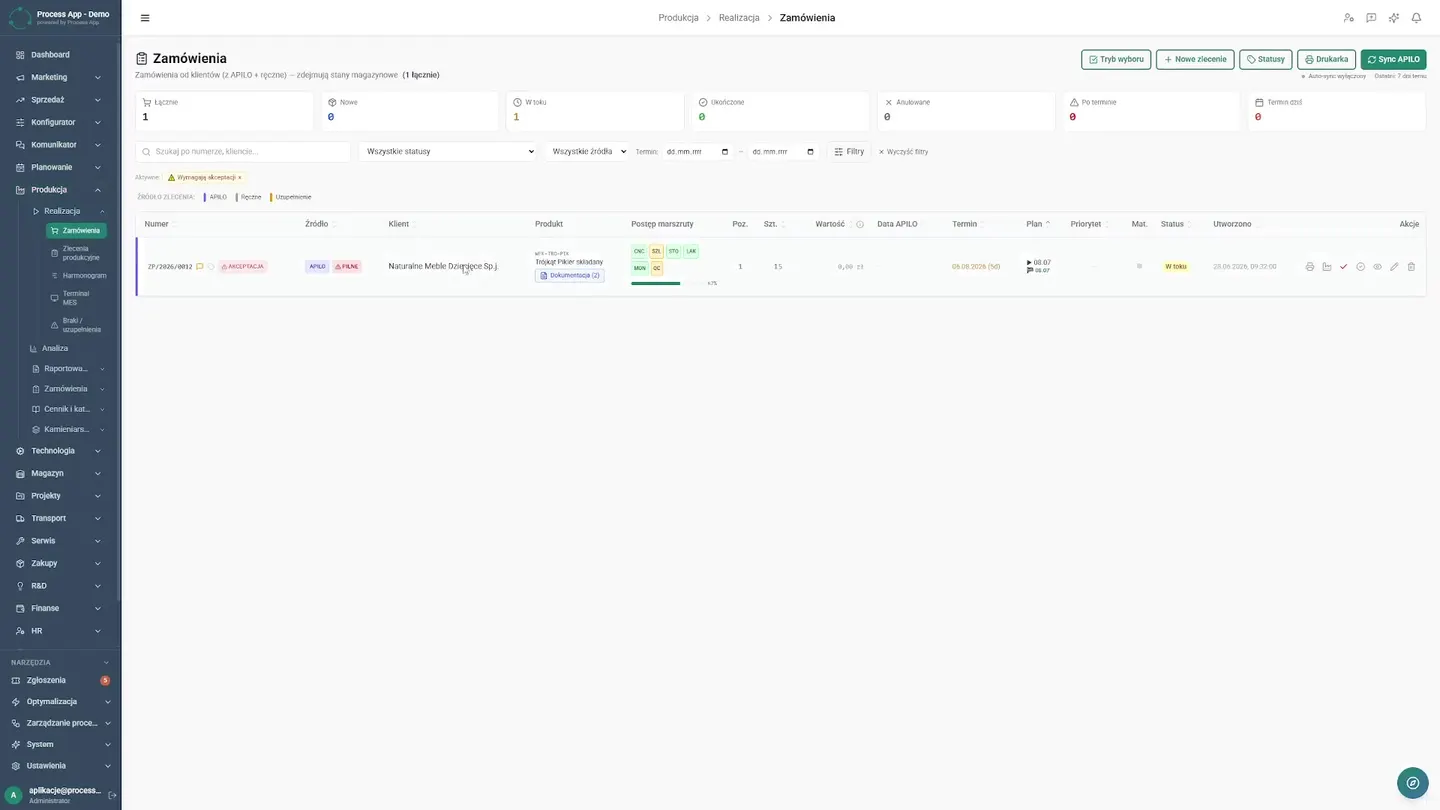Open Terminal MES in the sidebar
This screenshot has width=1440, height=810.
(77, 298)
